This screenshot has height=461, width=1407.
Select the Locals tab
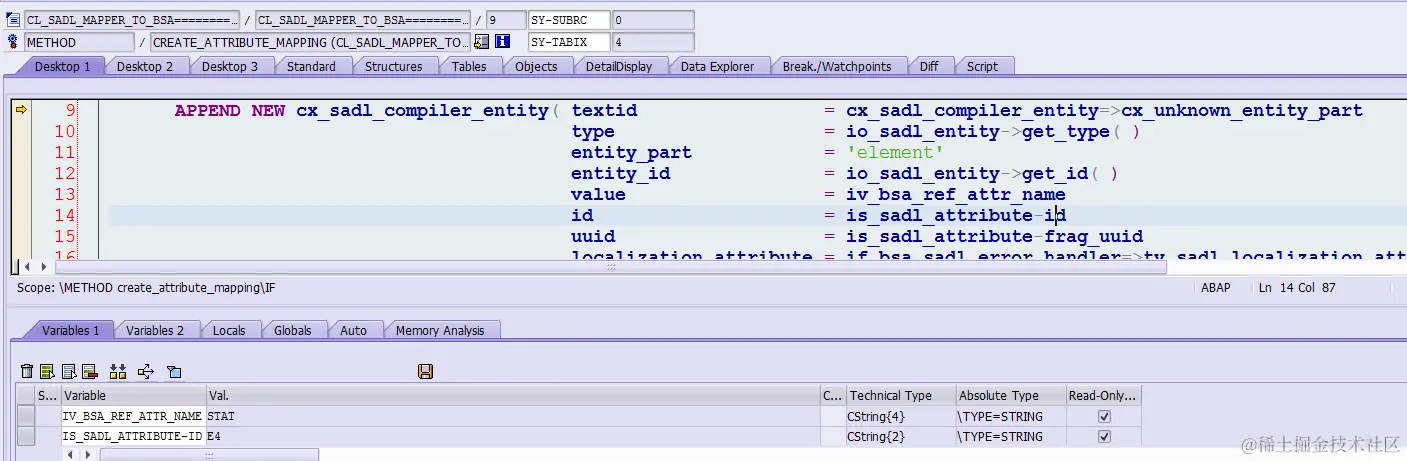(x=229, y=330)
